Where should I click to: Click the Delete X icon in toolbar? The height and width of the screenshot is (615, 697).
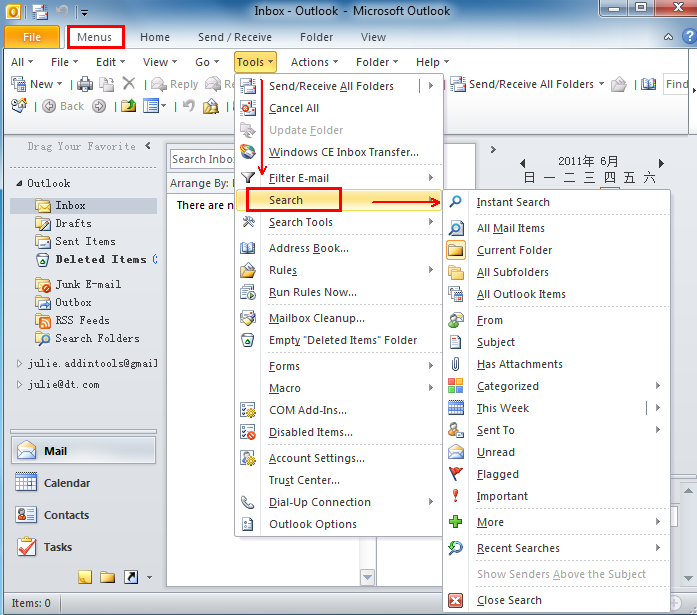click(129, 83)
